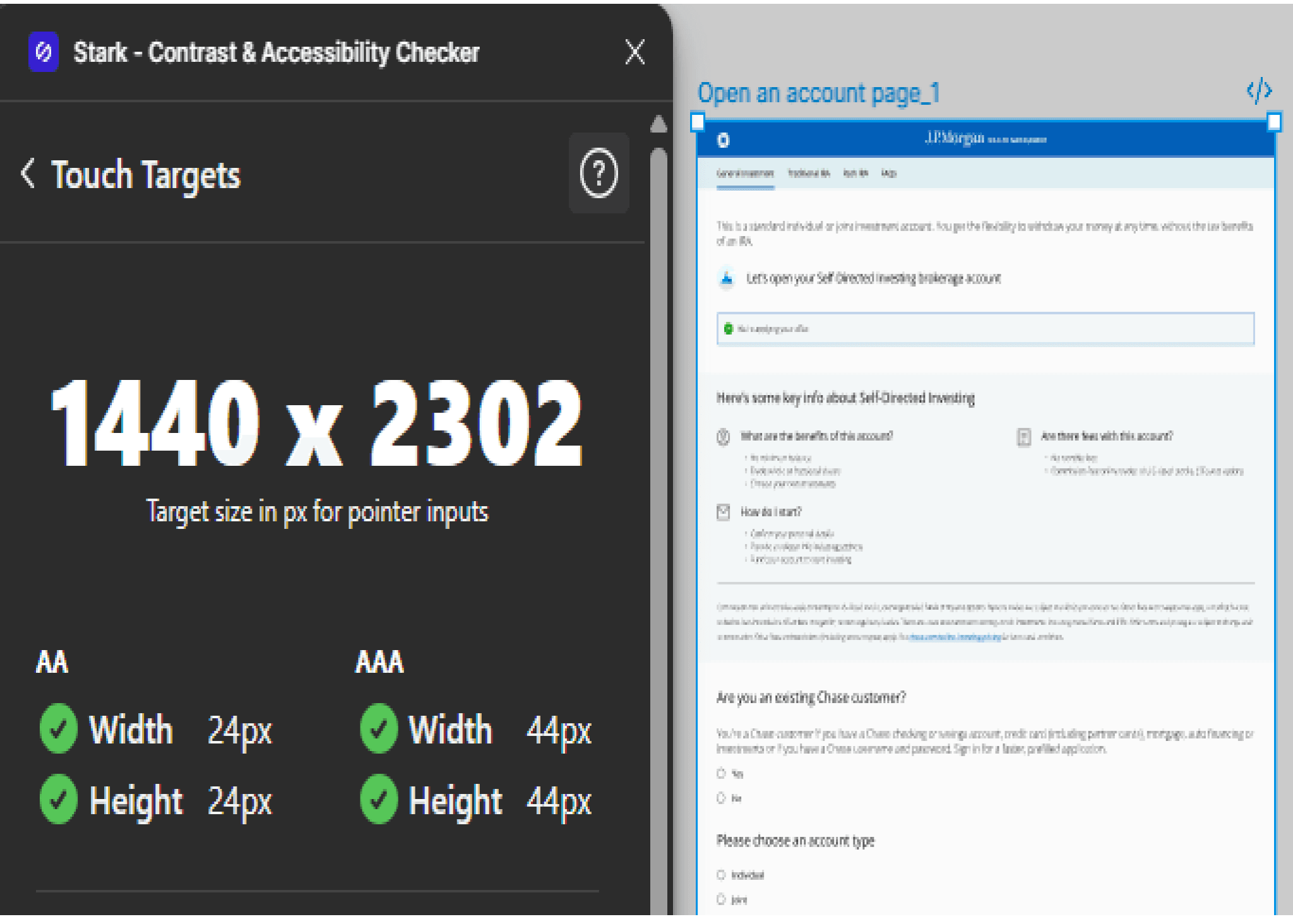Close the Stark plugin panel
Image resolution: width=1293 pixels, height=924 pixels.
(x=635, y=52)
